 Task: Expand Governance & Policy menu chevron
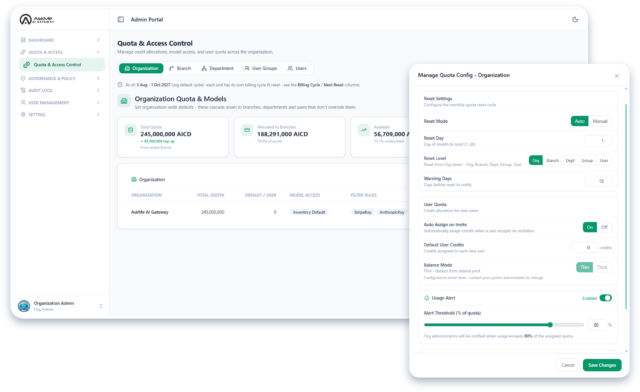tap(98, 78)
